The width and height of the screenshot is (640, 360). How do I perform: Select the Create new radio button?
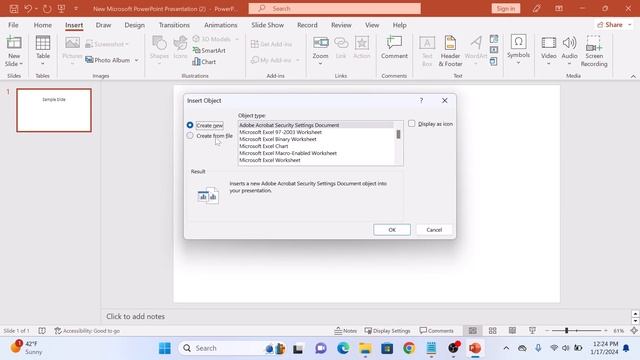click(x=190, y=125)
